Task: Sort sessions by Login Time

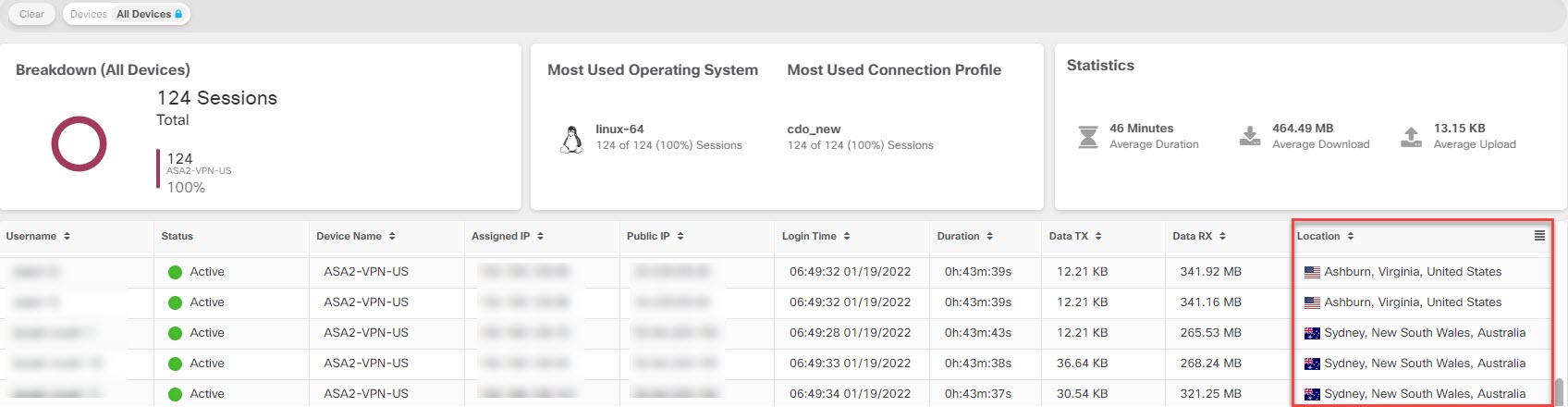Action: pyautogui.click(x=847, y=237)
